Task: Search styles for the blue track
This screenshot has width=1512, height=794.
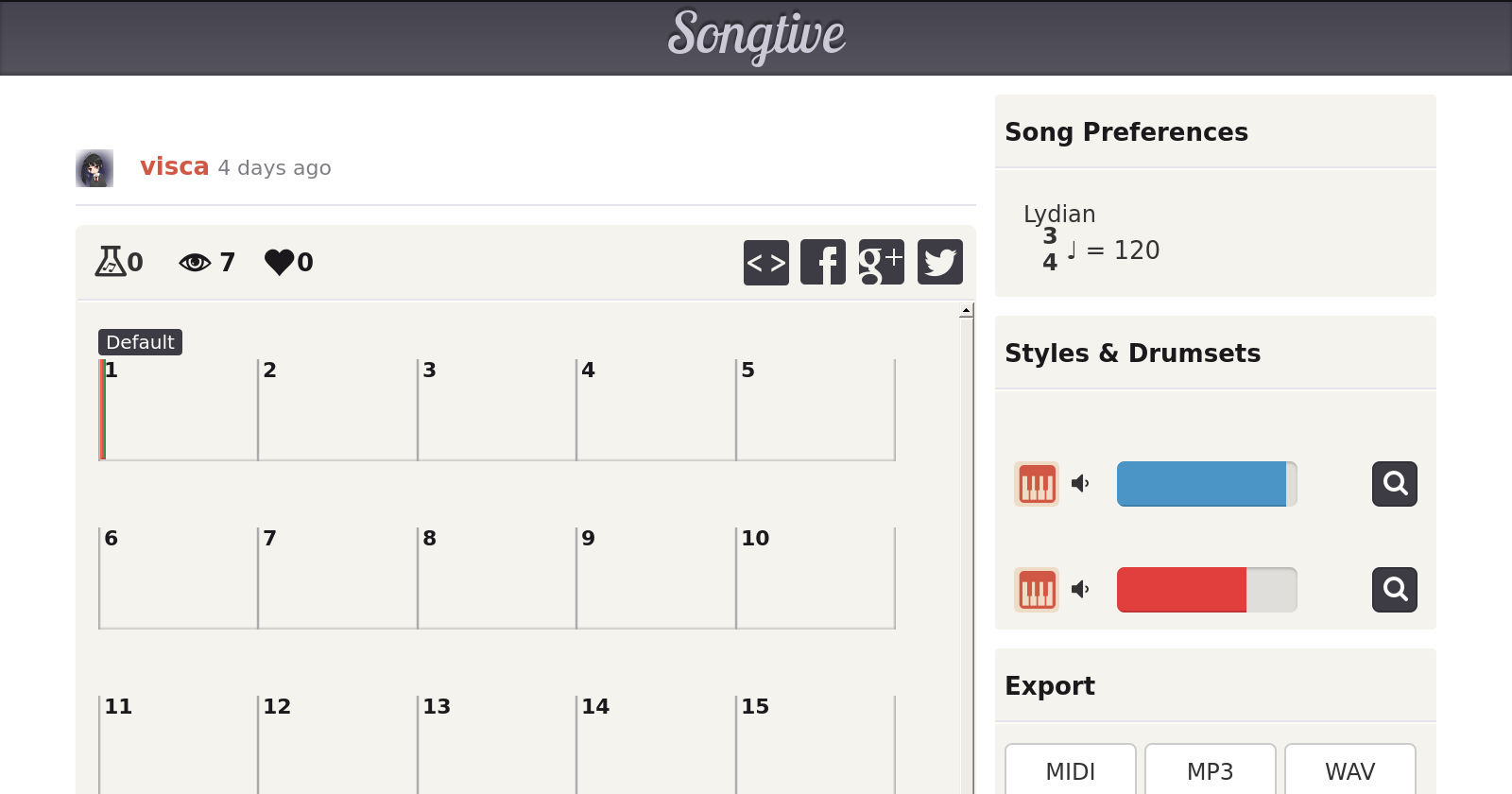Action: click(x=1395, y=484)
